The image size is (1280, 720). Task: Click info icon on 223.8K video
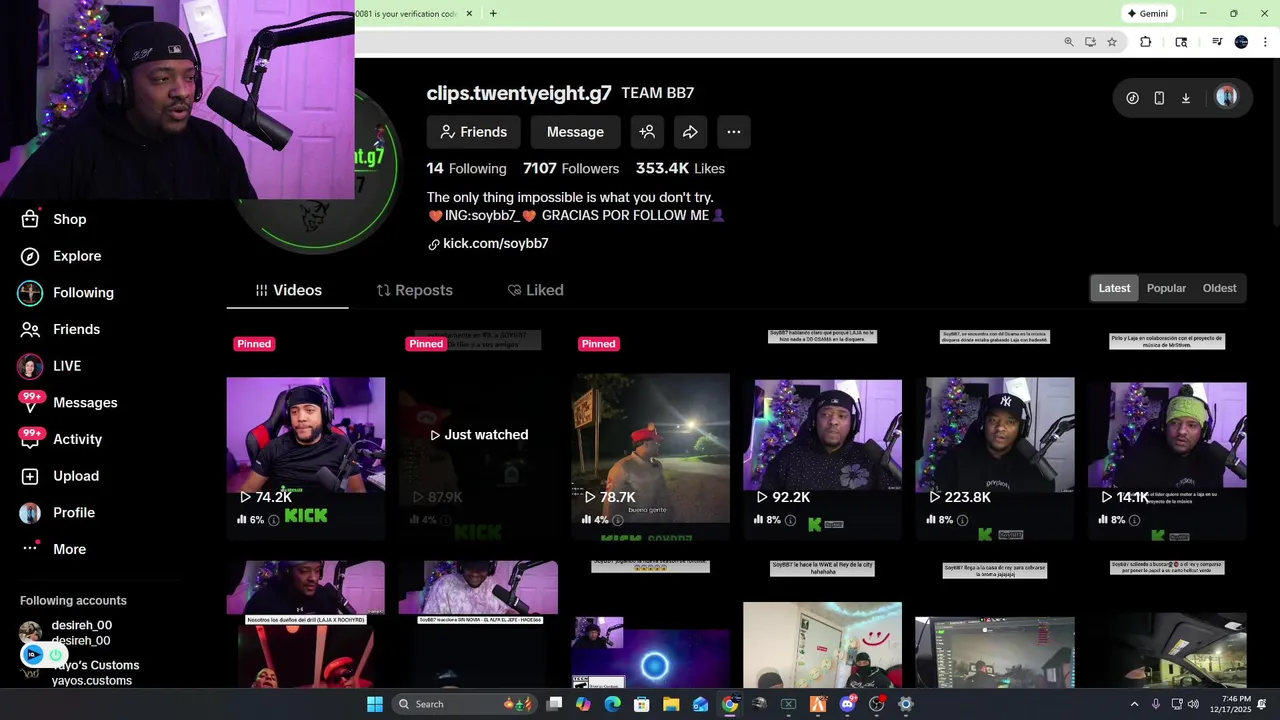(962, 520)
